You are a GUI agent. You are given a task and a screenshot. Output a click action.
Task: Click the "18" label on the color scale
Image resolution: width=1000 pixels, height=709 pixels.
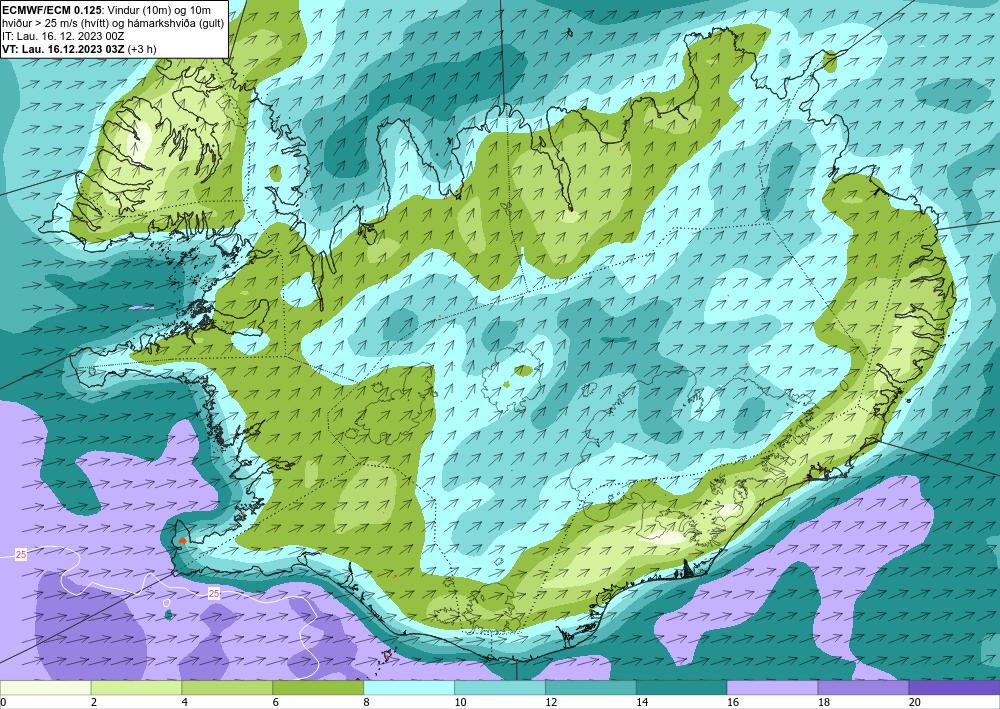tap(823, 702)
